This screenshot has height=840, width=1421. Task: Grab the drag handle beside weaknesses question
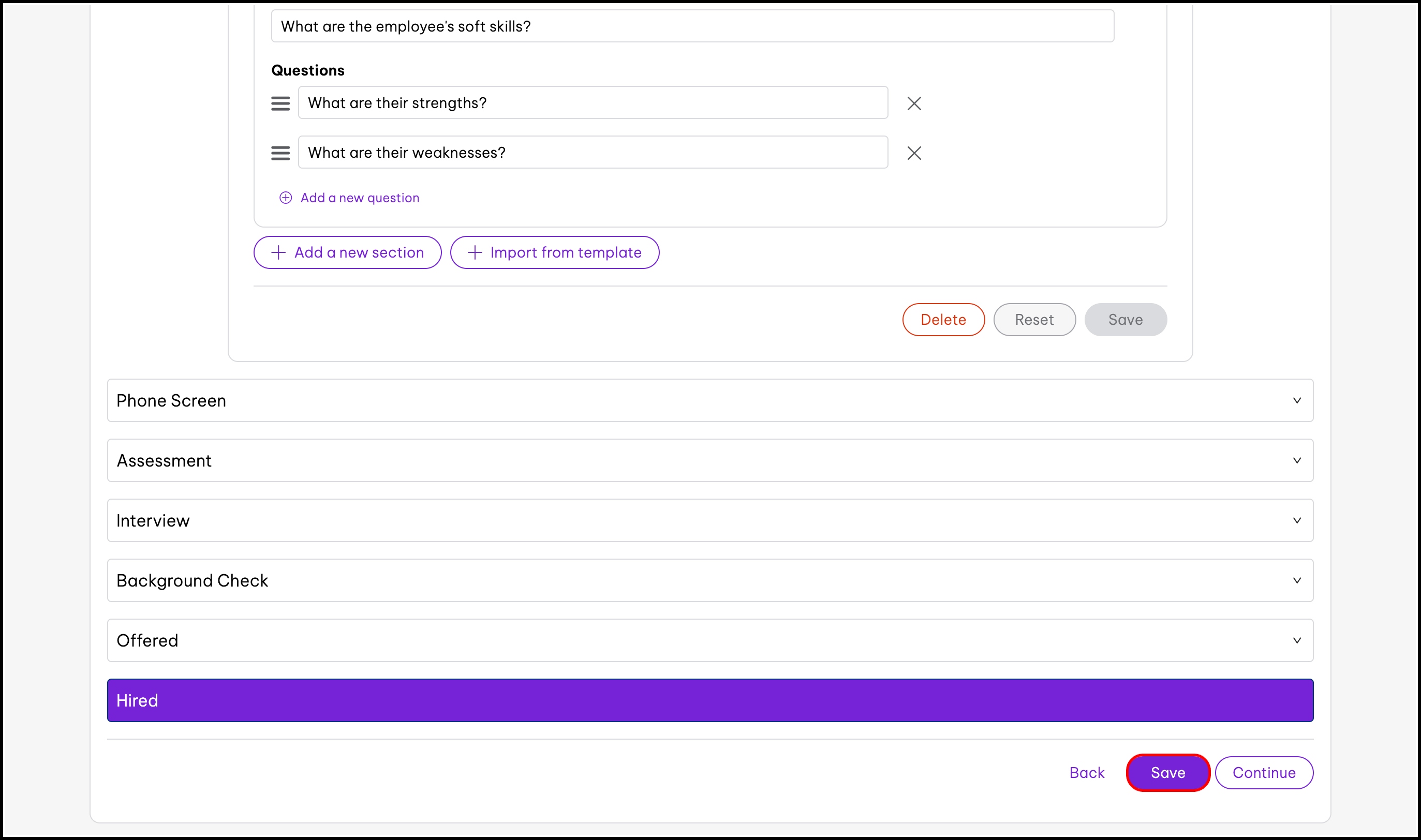pyautogui.click(x=280, y=153)
